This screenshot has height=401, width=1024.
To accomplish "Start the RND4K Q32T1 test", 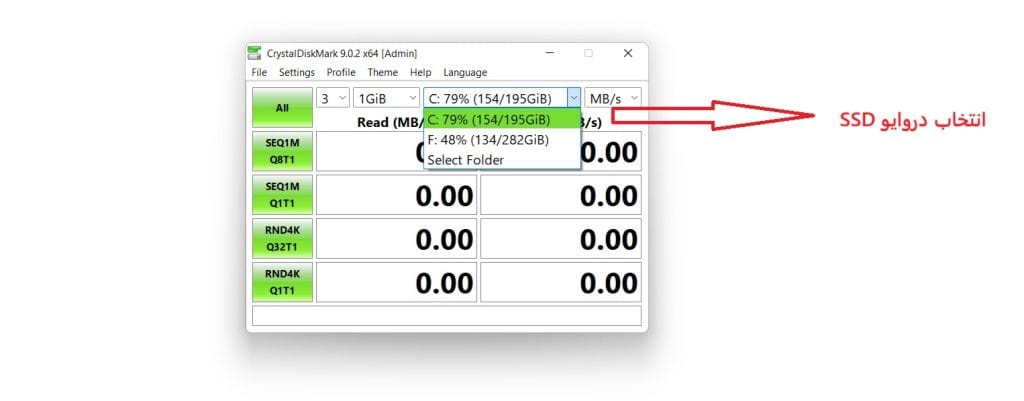I will point(282,238).
